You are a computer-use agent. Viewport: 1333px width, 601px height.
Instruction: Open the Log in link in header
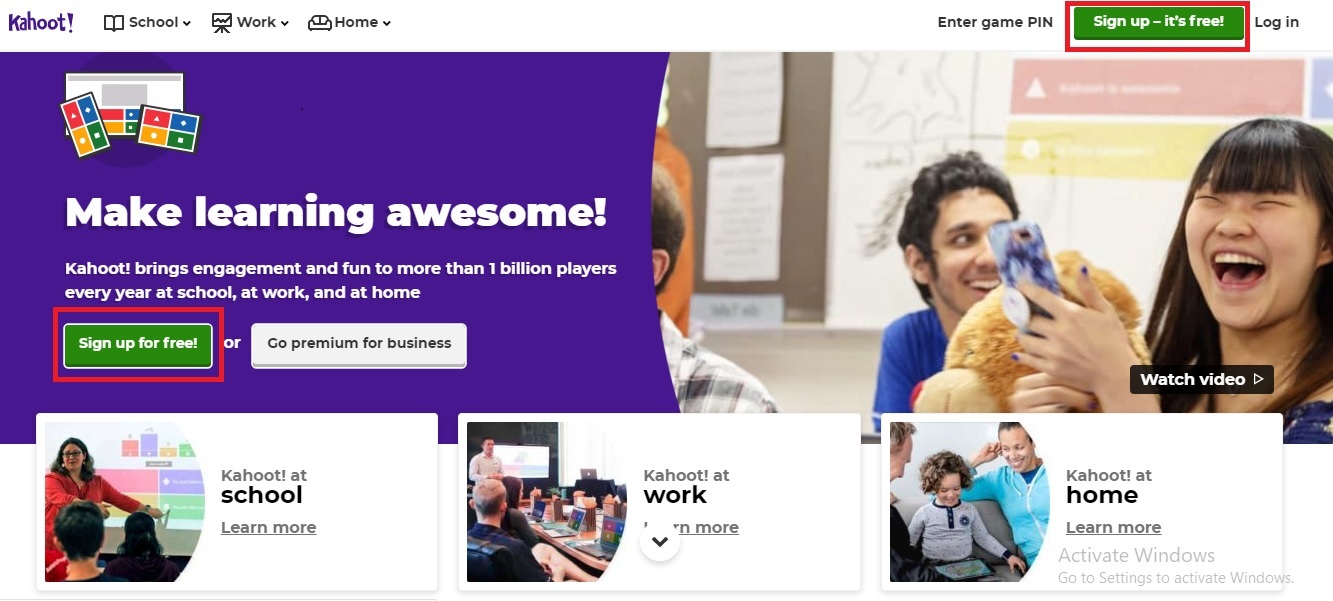click(1277, 22)
